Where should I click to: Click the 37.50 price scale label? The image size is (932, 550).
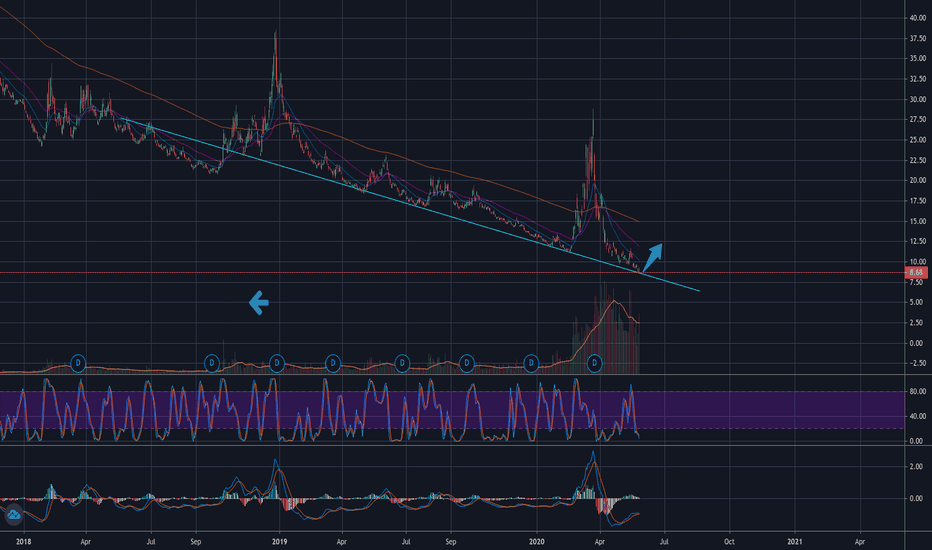[917, 39]
